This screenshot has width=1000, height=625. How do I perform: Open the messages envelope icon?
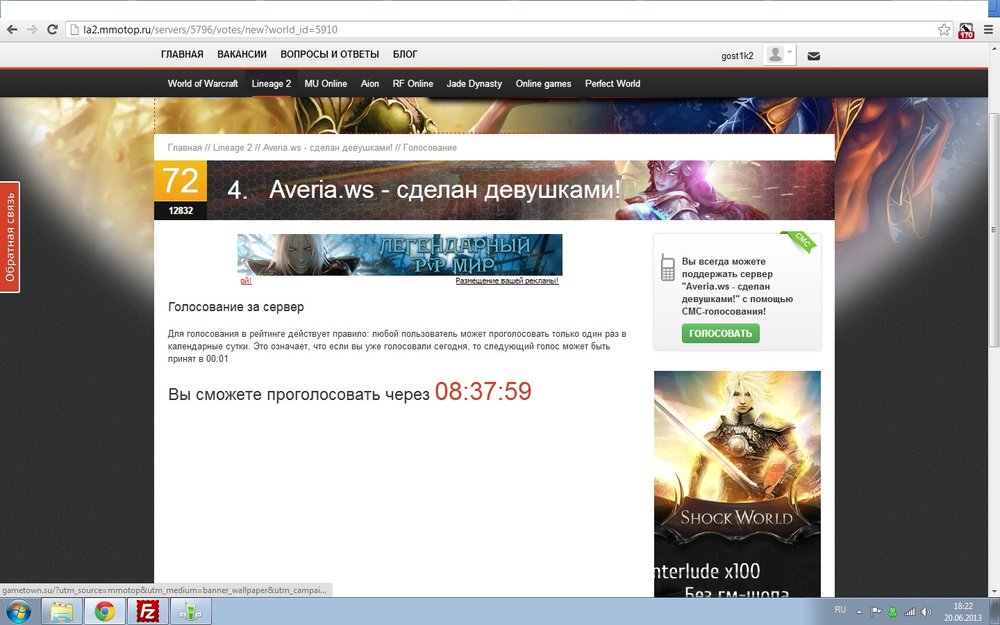[813, 56]
